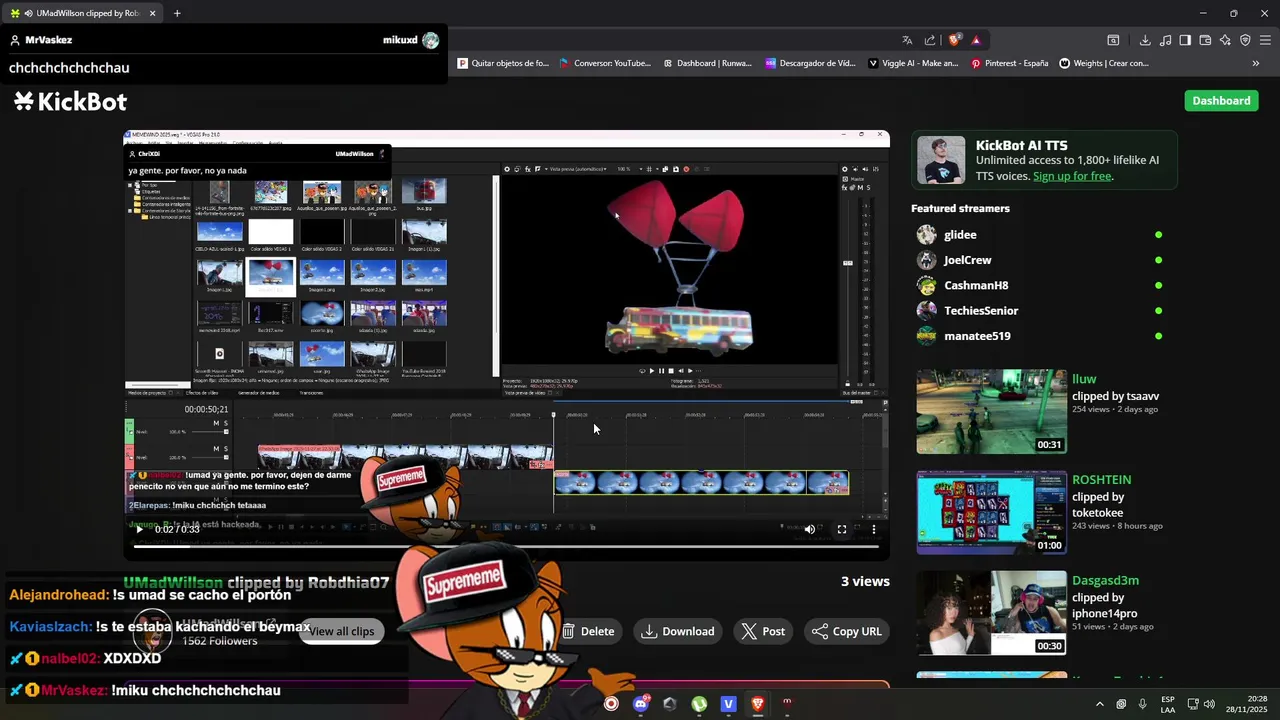1280x720 pixels.
Task: Click the View all clips button
Action: [341, 631]
